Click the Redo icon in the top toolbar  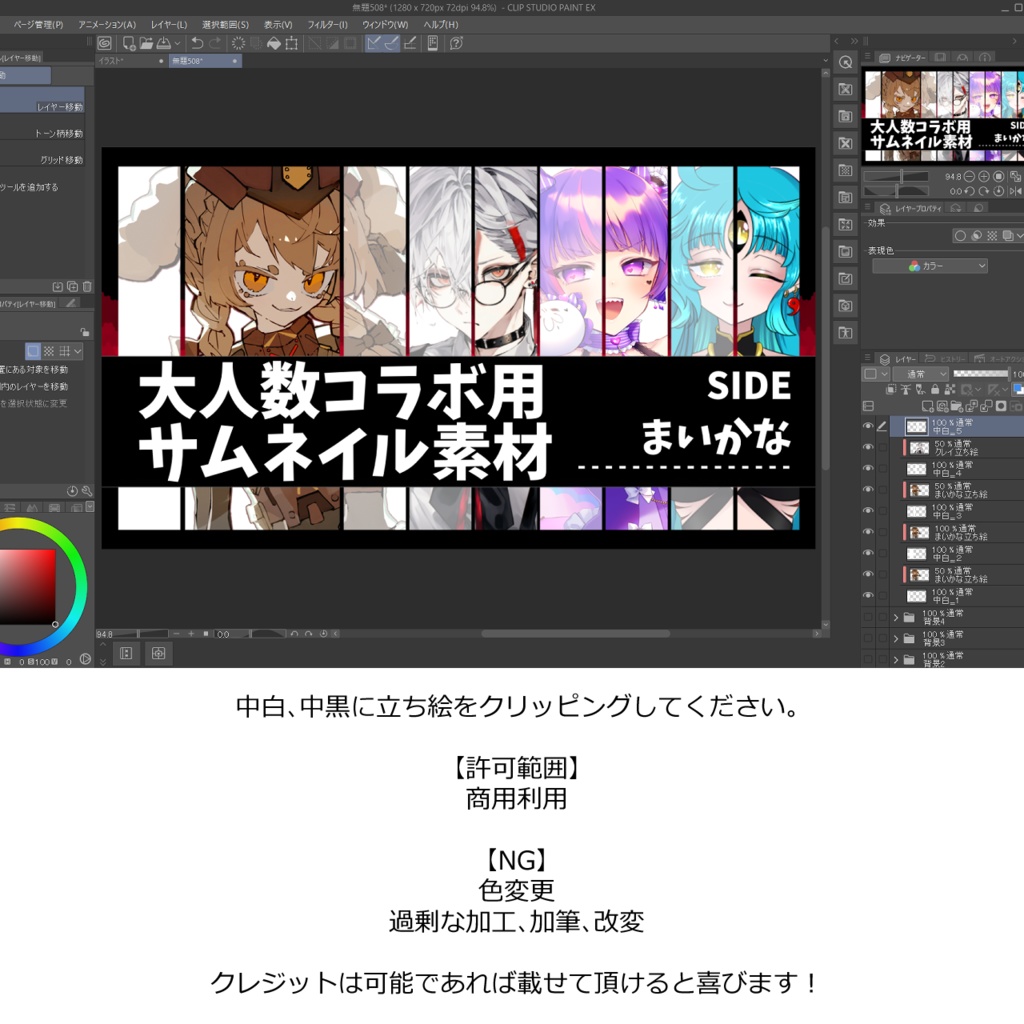point(216,44)
